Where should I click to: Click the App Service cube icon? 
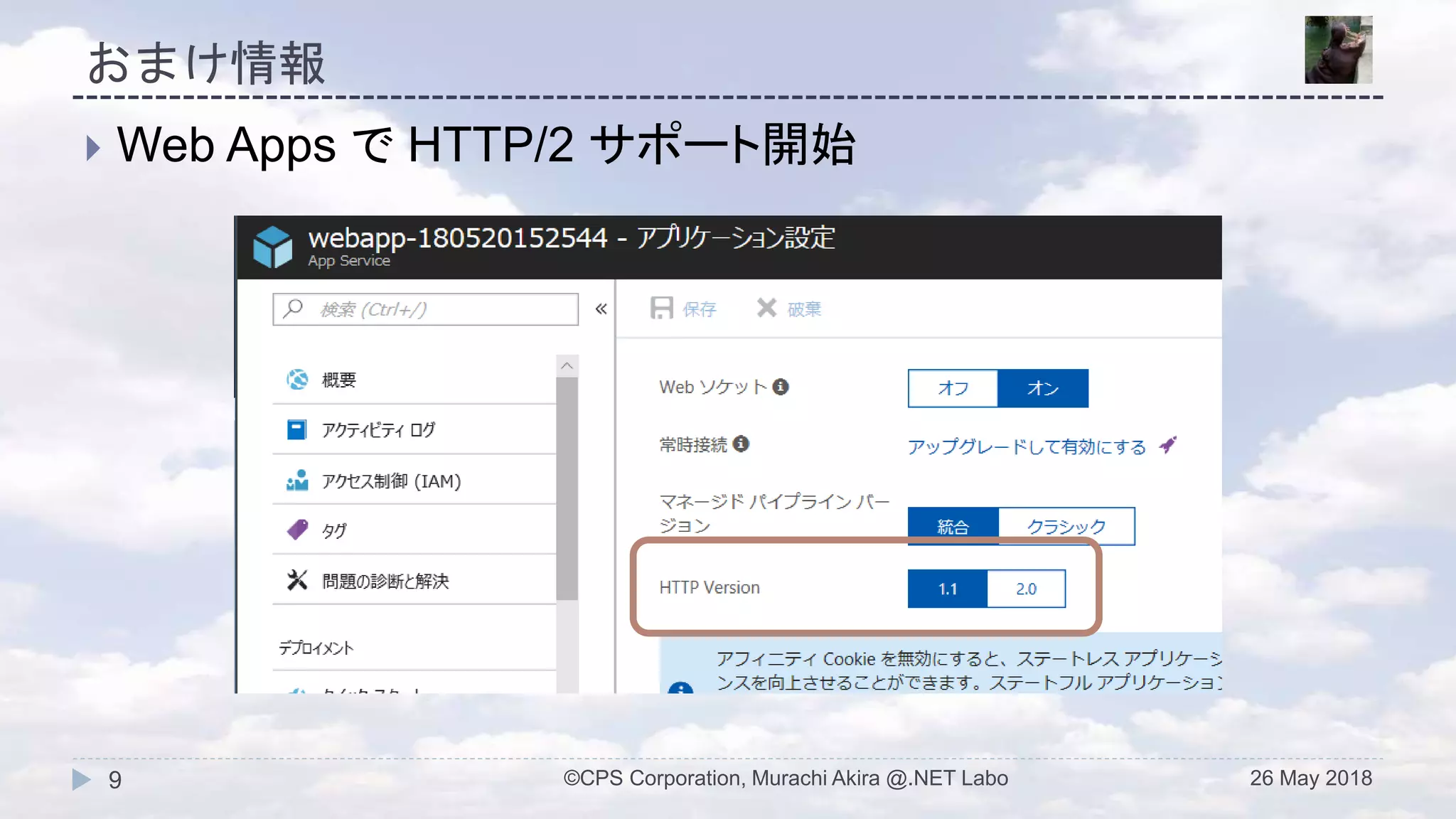(273, 247)
